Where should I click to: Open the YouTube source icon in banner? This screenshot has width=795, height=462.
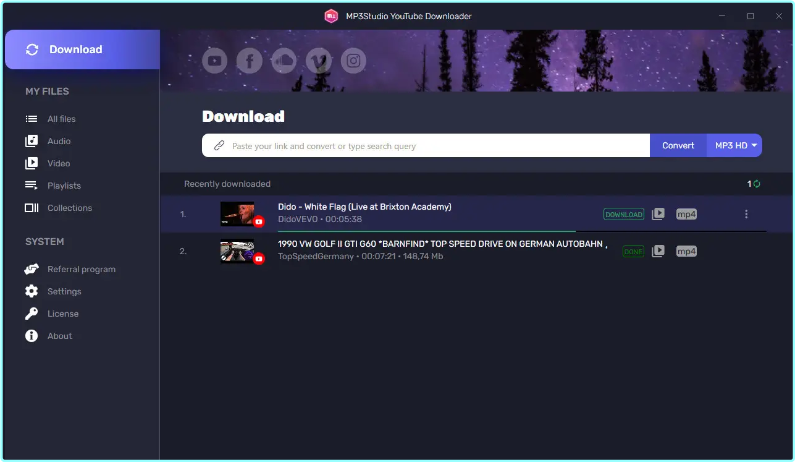[x=214, y=61]
